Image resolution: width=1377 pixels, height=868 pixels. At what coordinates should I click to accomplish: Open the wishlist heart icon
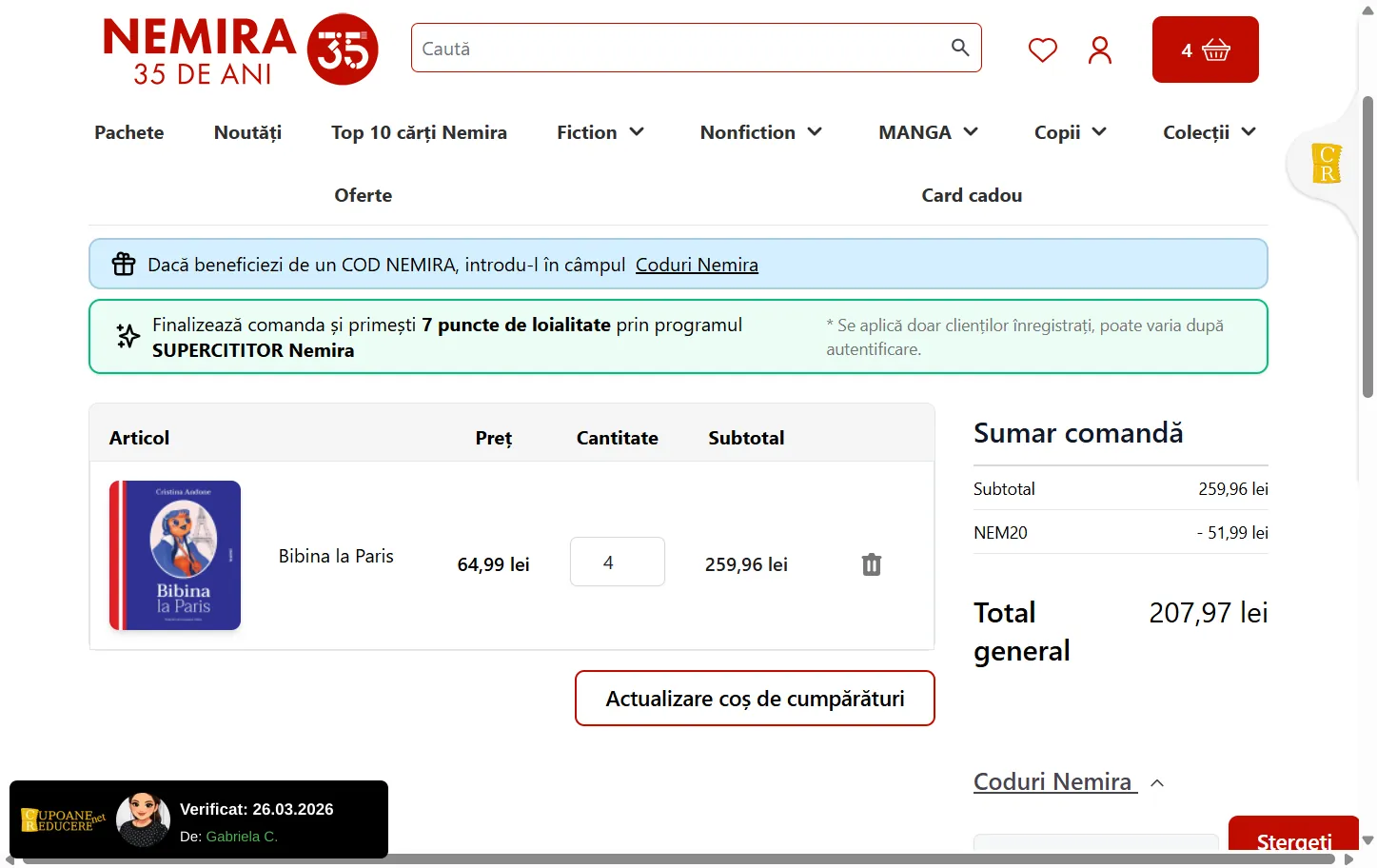pos(1042,49)
